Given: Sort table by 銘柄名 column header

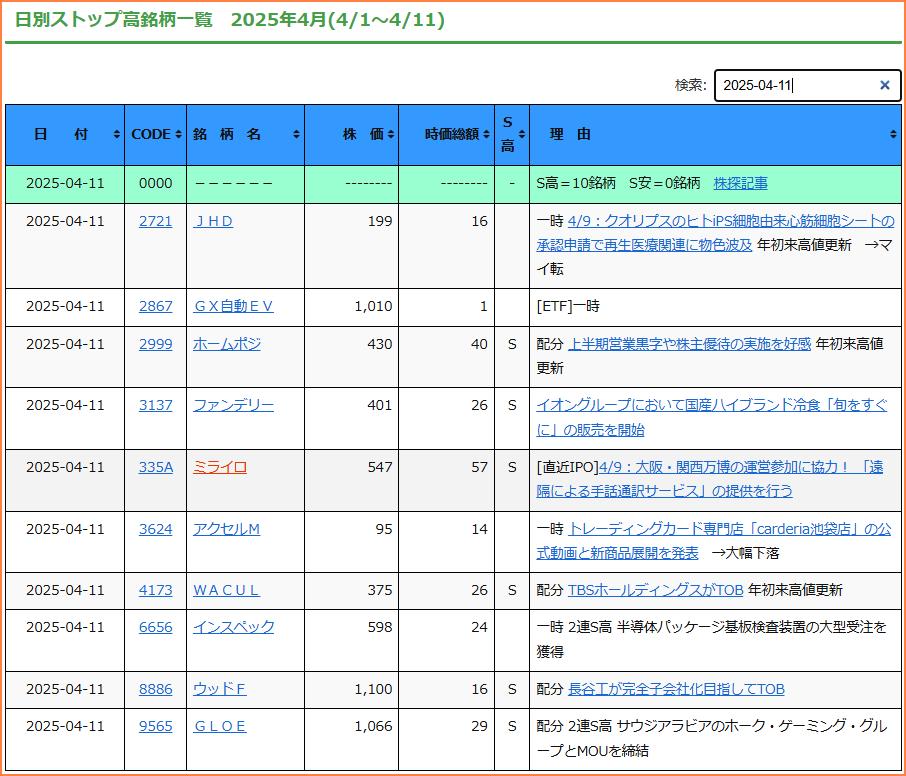Looking at the screenshot, I should point(246,135).
